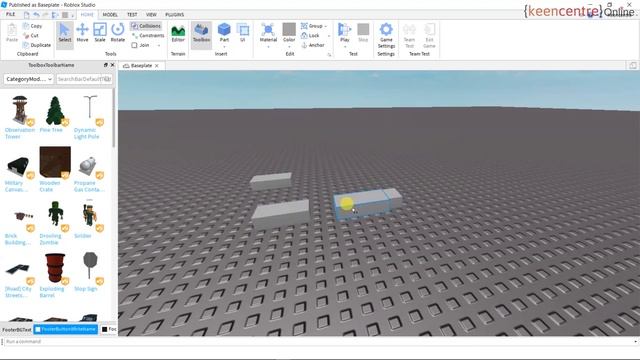Select the Exploding Barrel model
This screenshot has height=360, width=640.
[x=54, y=276]
